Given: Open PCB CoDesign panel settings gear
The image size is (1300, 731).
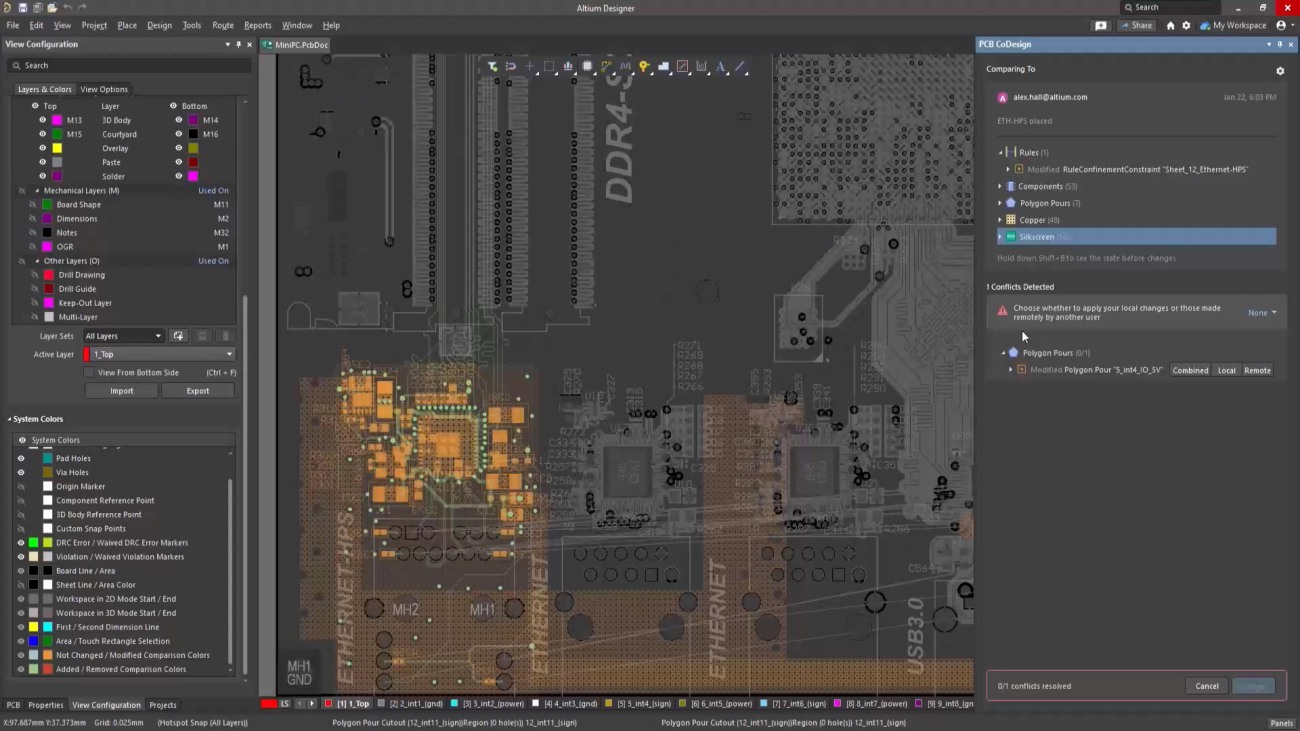Looking at the screenshot, I should point(1280,71).
